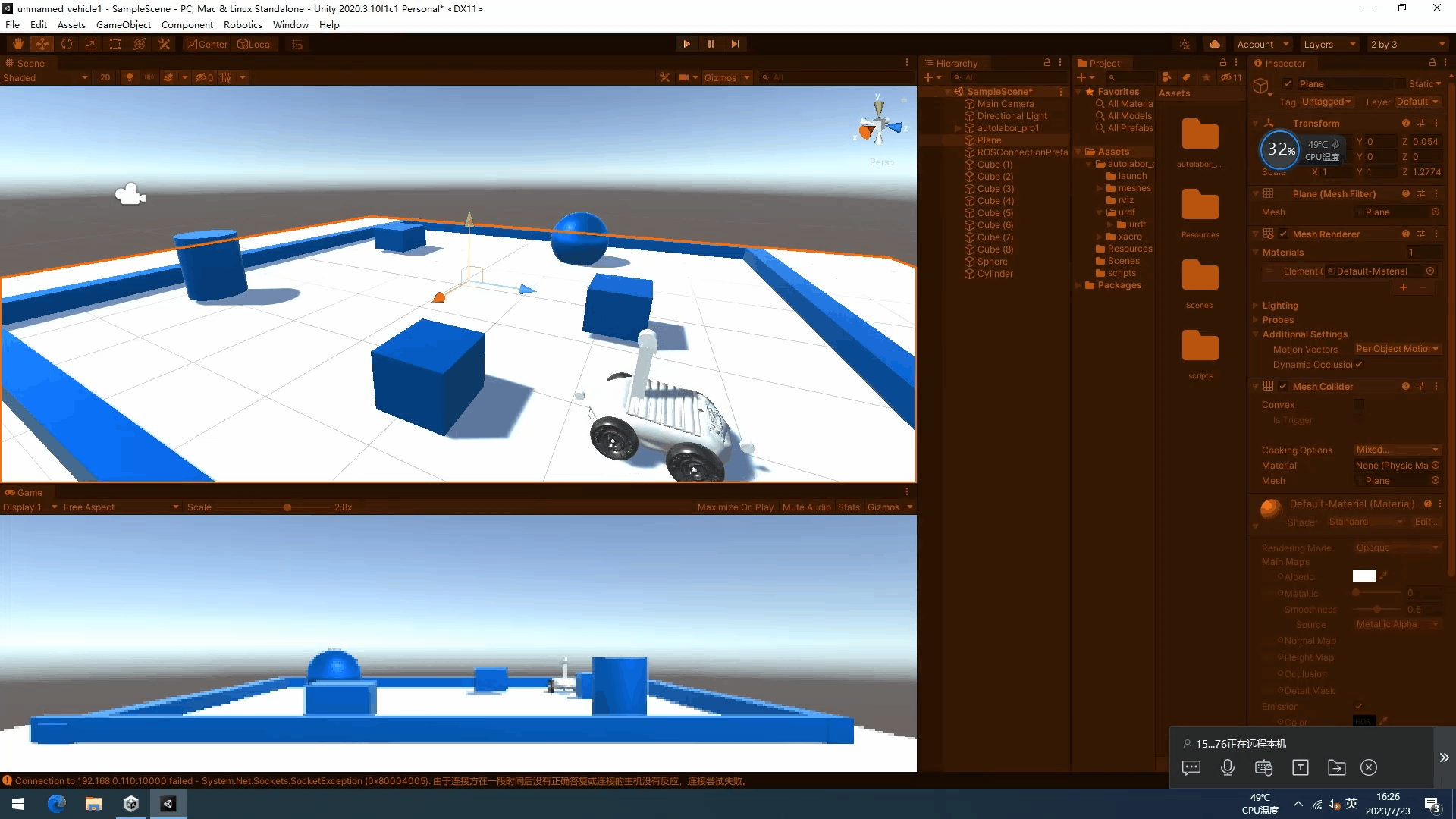Lock the Inspector panel
This screenshot has width=1456, height=819.
[1432, 63]
